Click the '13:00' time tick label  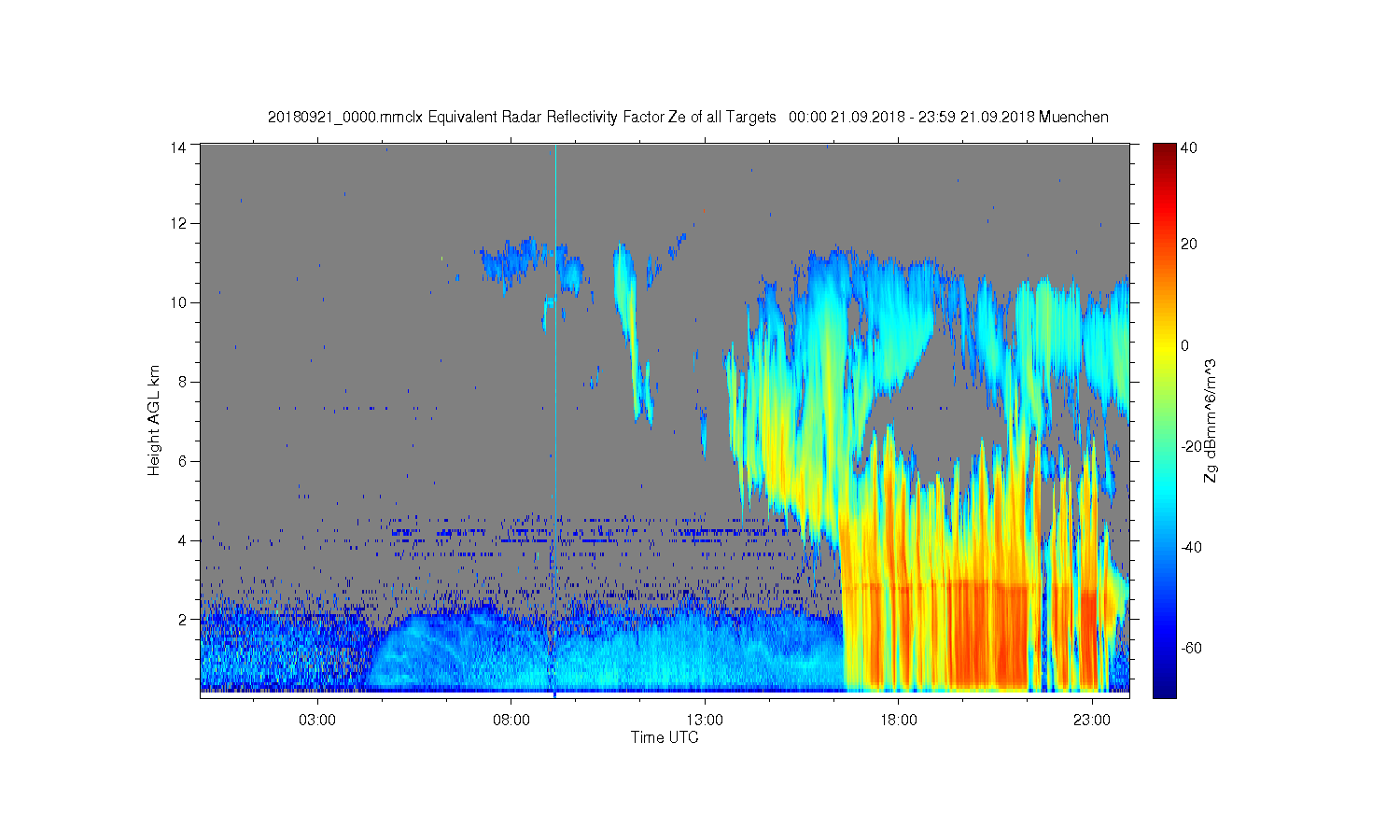pos(705,721)
